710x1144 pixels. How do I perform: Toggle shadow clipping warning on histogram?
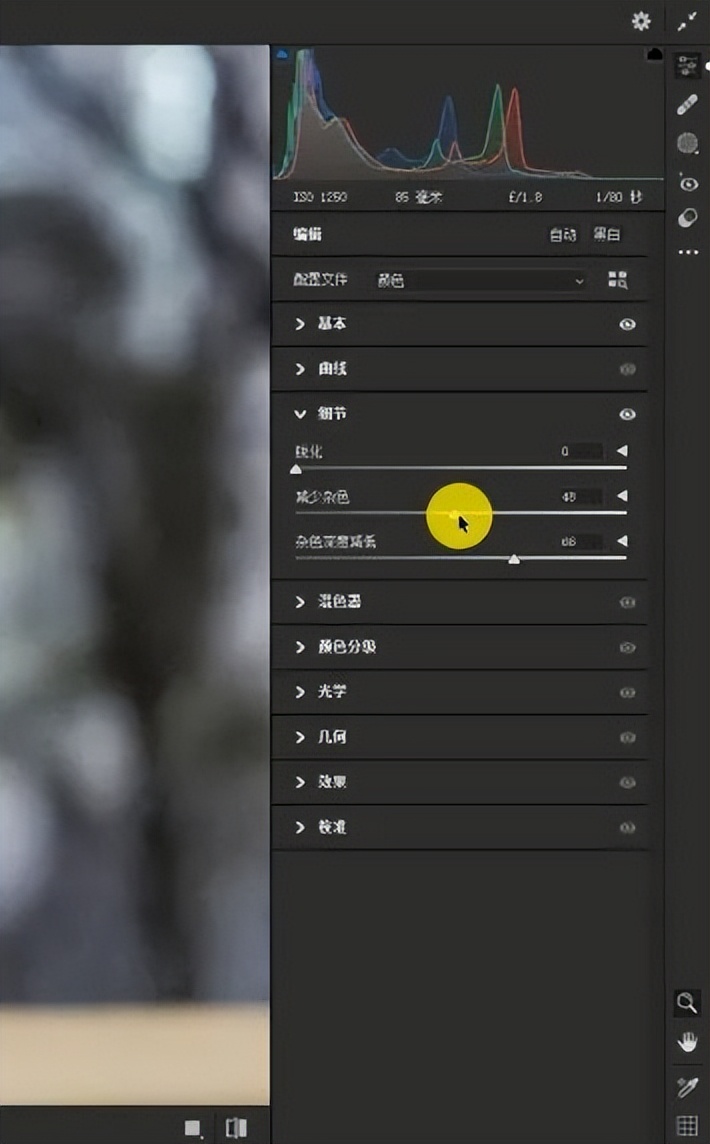pyautogui.click(x=282, y=54)
